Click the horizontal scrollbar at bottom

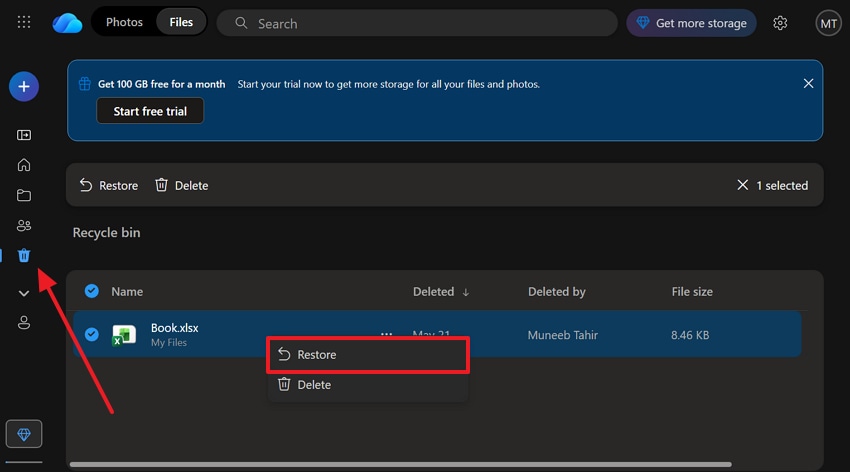pyautogui.click(x=401, y=464)
